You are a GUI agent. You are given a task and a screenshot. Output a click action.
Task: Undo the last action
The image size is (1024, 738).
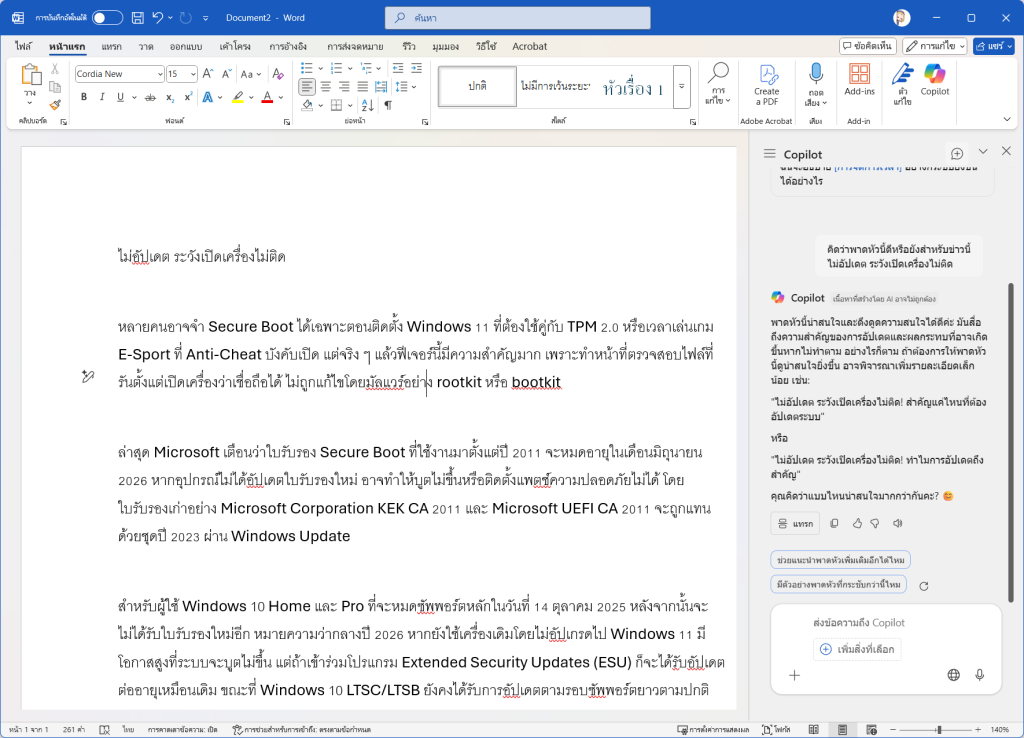point(157,18)
